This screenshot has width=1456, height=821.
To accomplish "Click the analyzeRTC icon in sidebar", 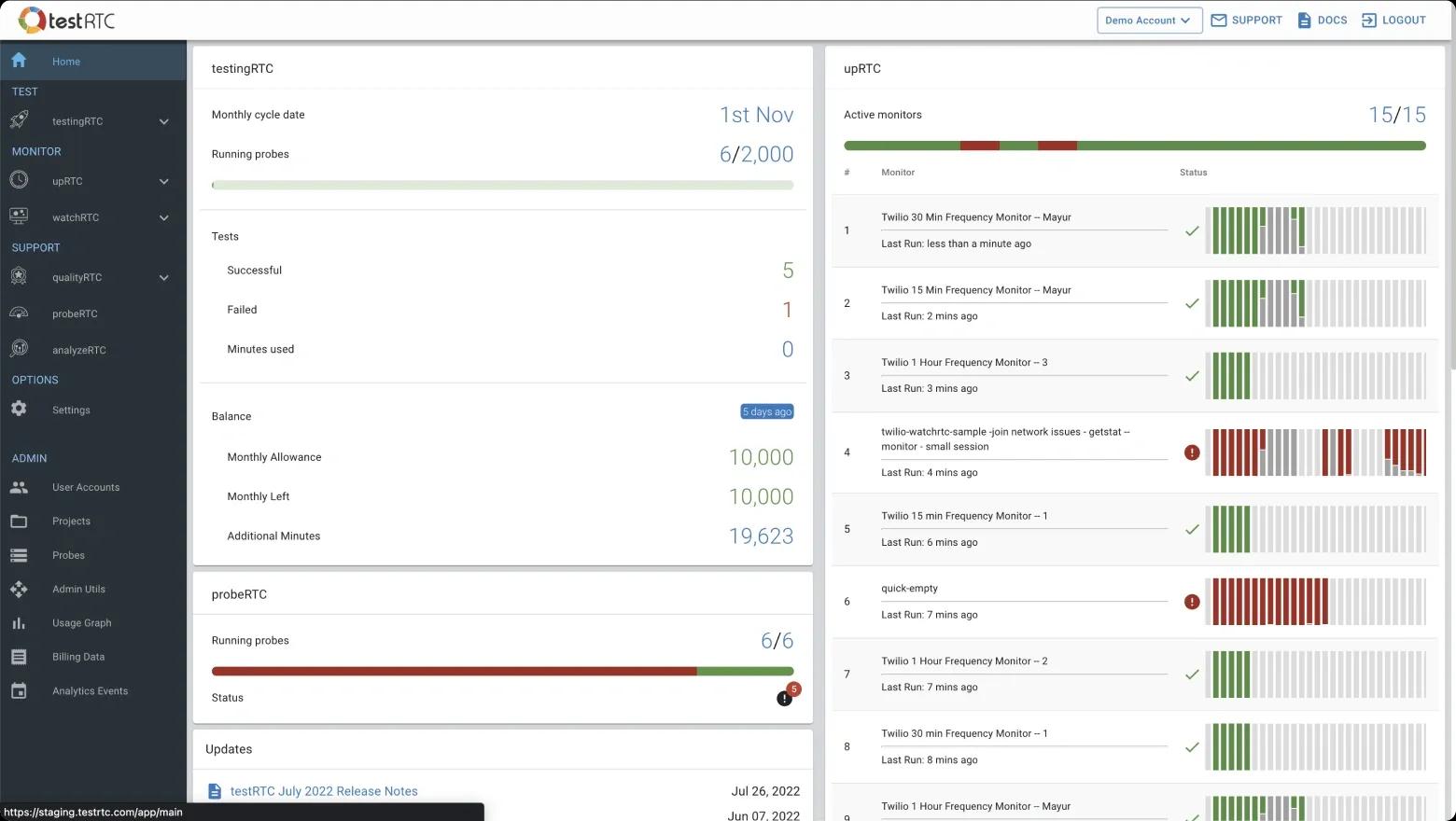I will click(19, 349).
